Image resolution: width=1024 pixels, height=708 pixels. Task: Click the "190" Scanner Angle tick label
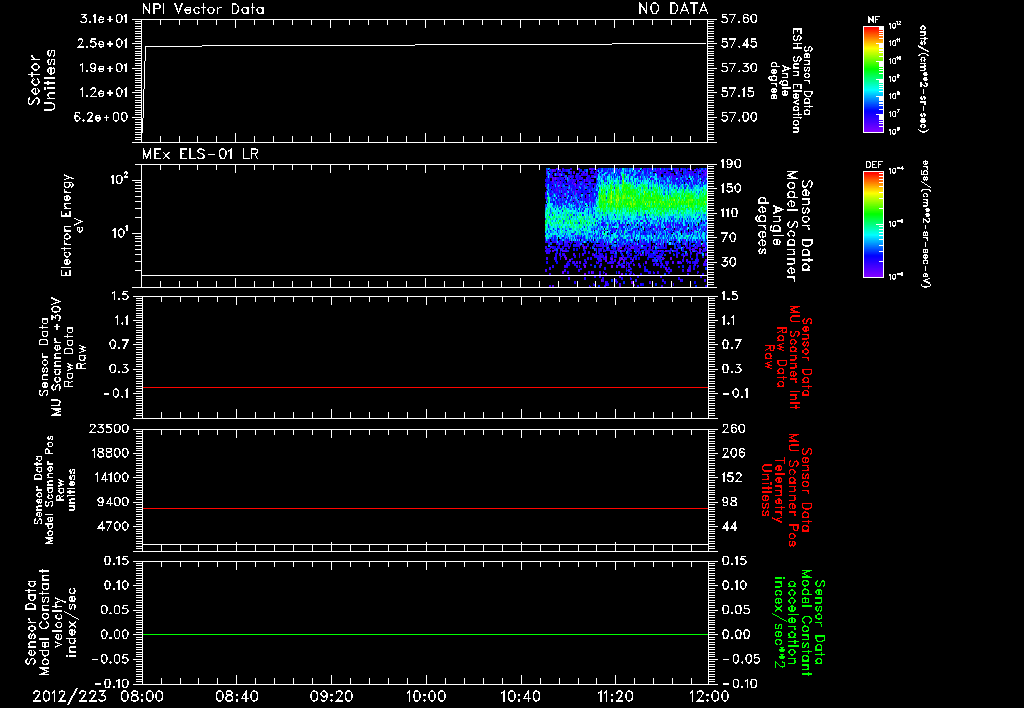tap(732, 164)
